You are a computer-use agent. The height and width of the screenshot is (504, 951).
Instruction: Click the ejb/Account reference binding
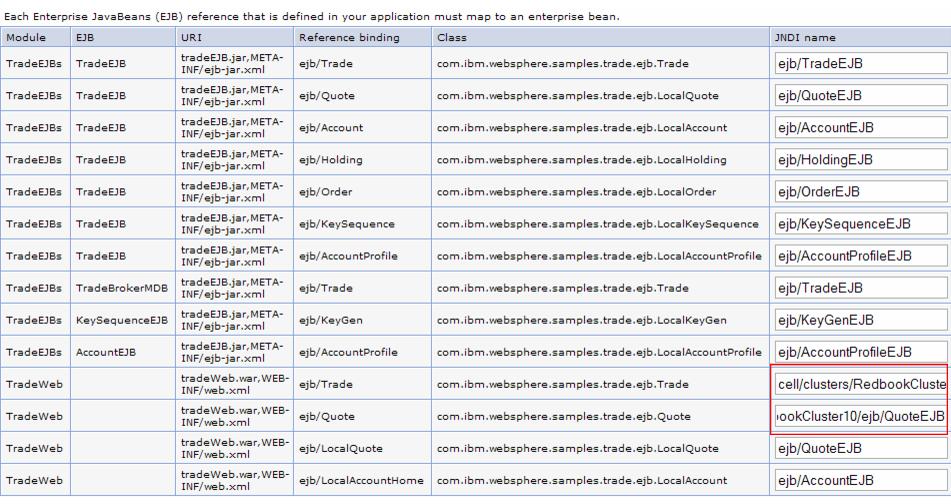pos(331,128)
